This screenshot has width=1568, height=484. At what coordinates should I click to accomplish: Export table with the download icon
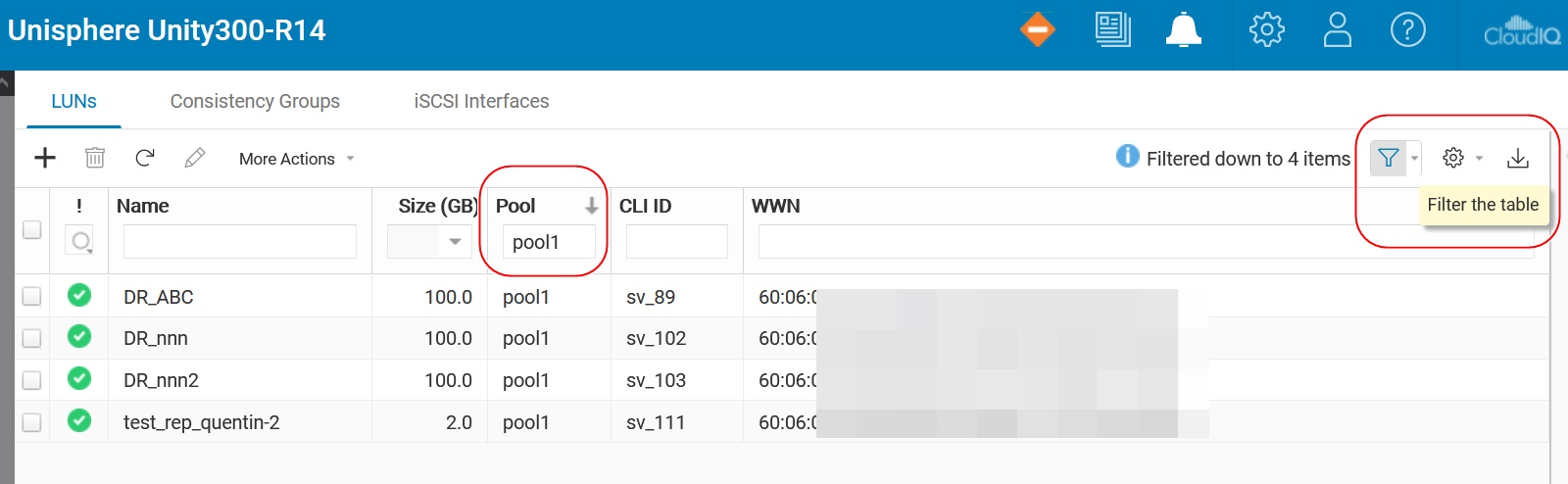1518,158
